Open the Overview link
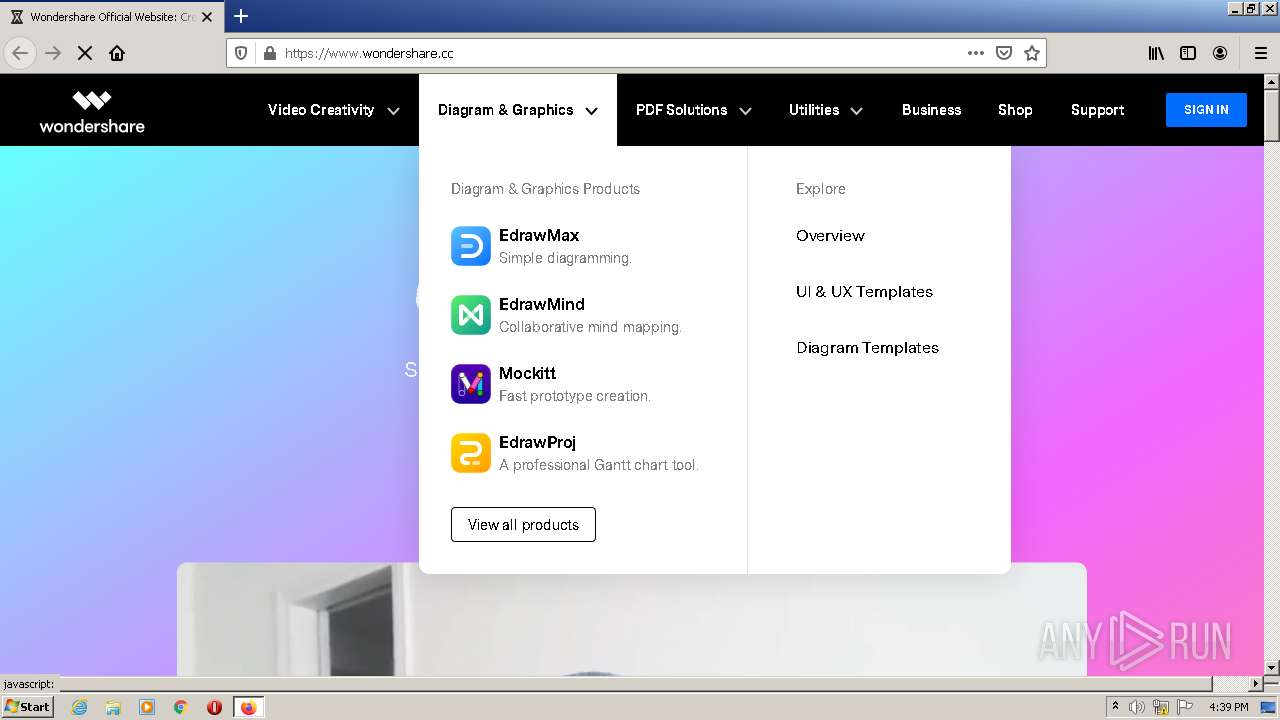 click(x=830, y=236)
